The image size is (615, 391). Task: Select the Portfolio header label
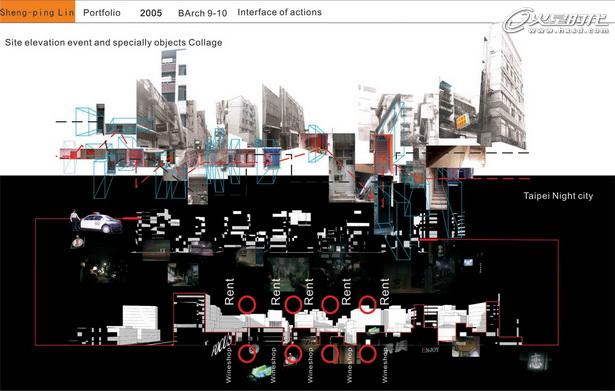pos(102,13)
